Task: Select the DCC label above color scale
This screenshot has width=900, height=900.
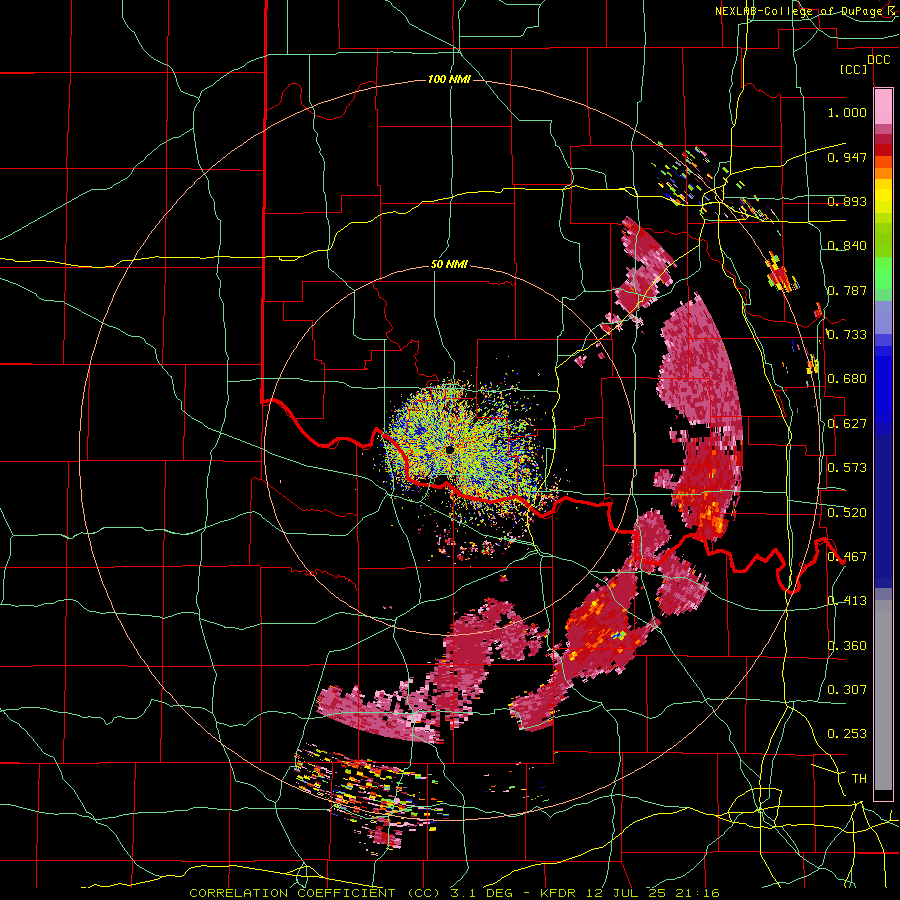Action: [879, 60]
